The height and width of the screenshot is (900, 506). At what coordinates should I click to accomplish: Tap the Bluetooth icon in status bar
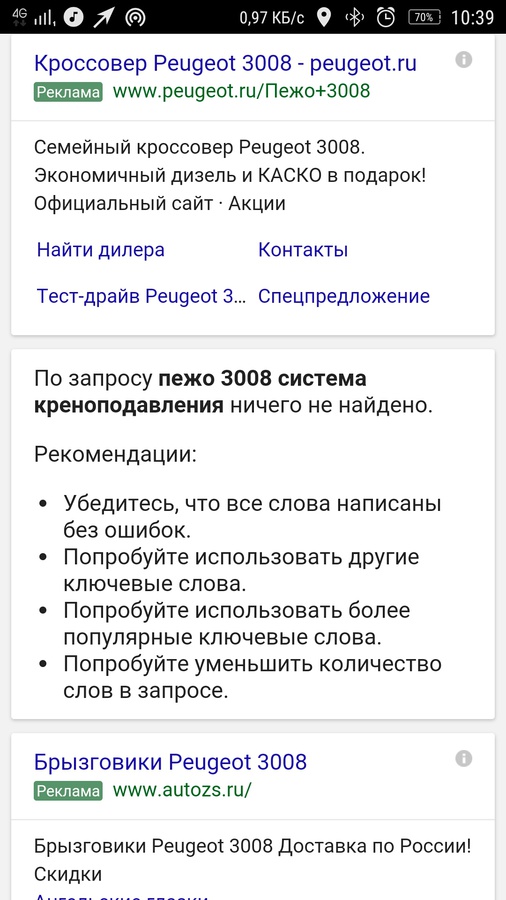[355, 18]
